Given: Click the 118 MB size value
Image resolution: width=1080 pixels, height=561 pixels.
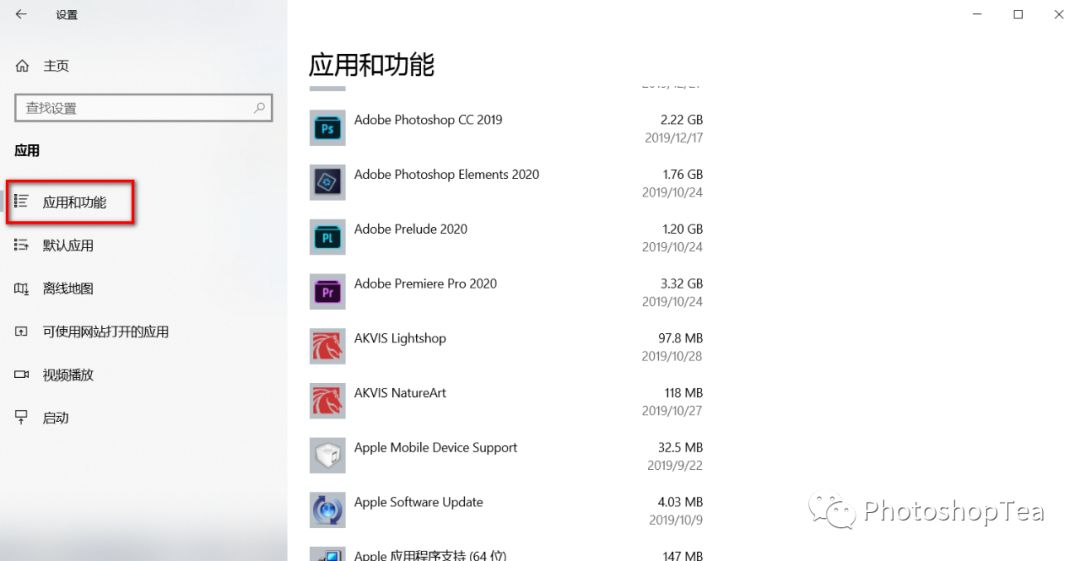Looking at the screenshot, I should (683, 393).
